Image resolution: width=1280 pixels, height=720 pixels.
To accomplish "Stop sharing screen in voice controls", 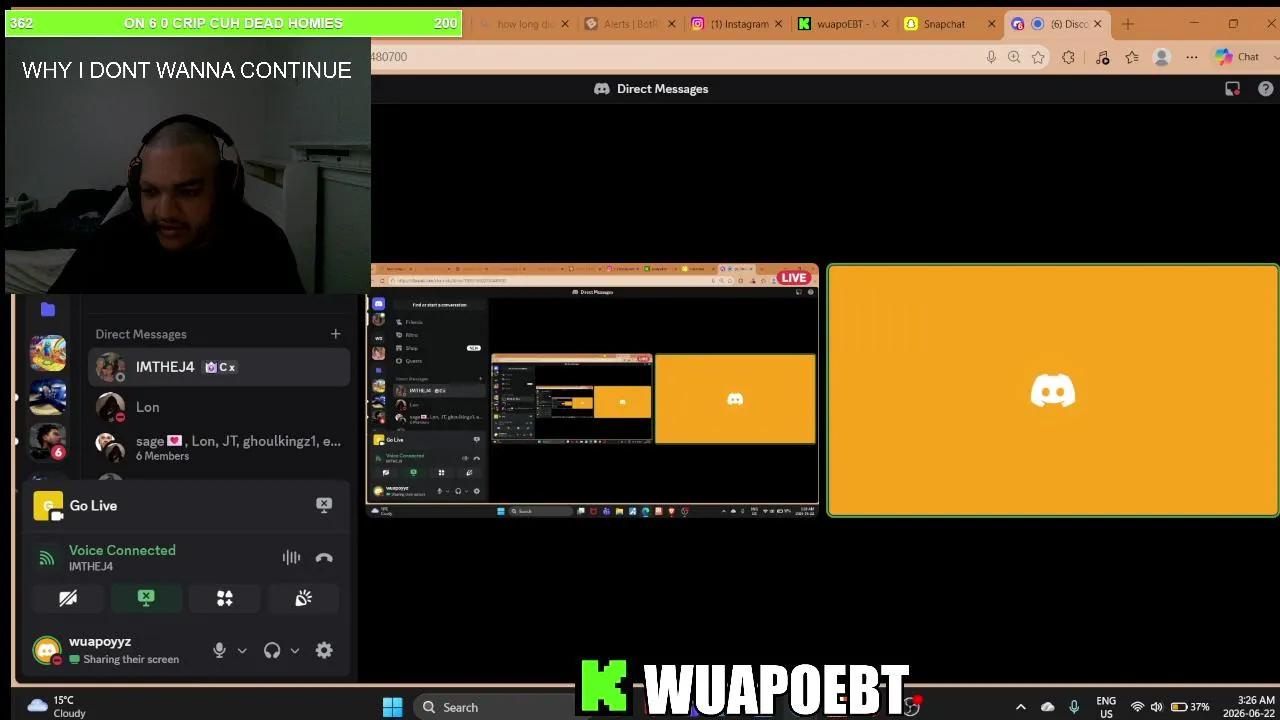I will click(x=146, y=598).
